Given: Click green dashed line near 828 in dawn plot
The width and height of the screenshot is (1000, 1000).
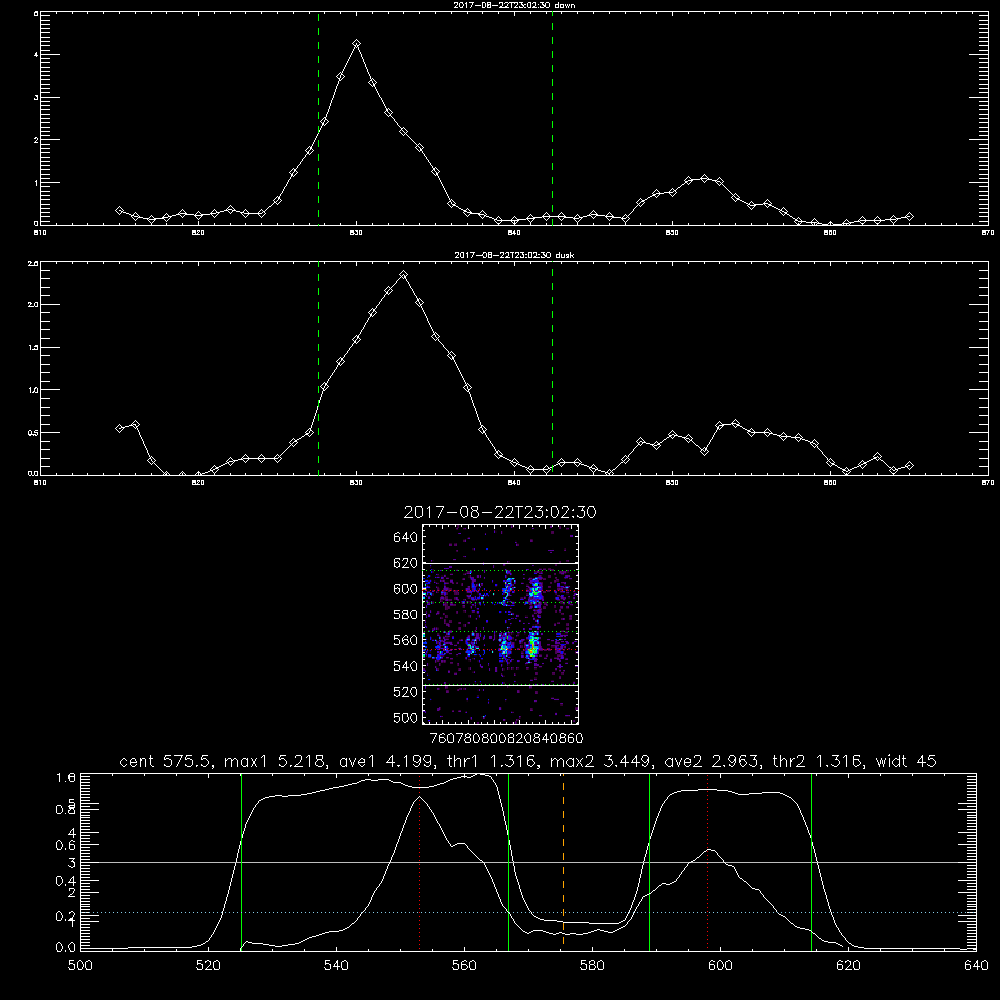Looking at the screenshot, I should coord(318,118).
